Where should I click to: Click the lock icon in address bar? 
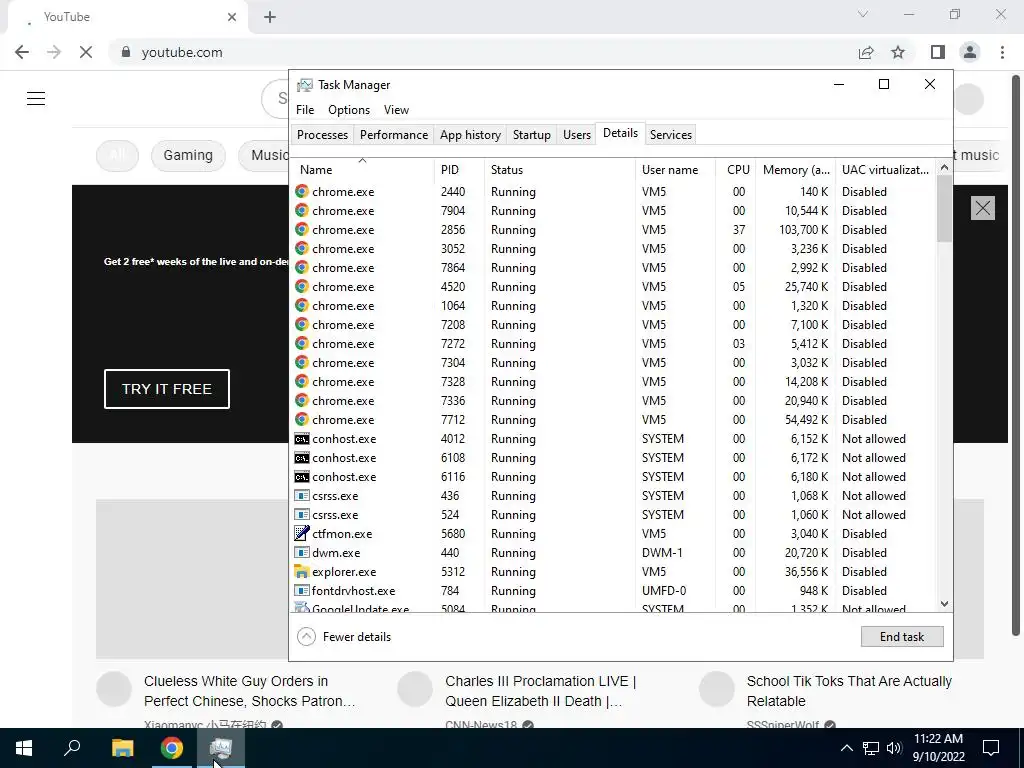click(126, 52)
